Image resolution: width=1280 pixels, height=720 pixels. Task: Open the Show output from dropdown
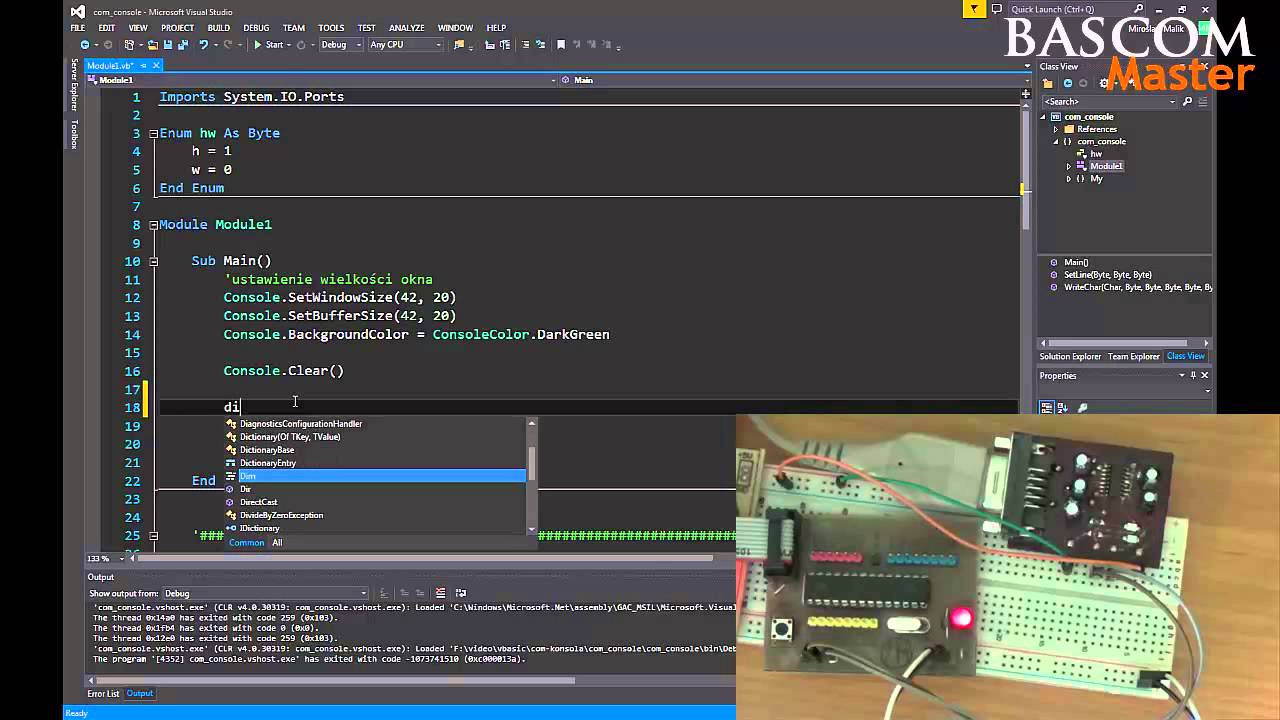coord(265,593)
